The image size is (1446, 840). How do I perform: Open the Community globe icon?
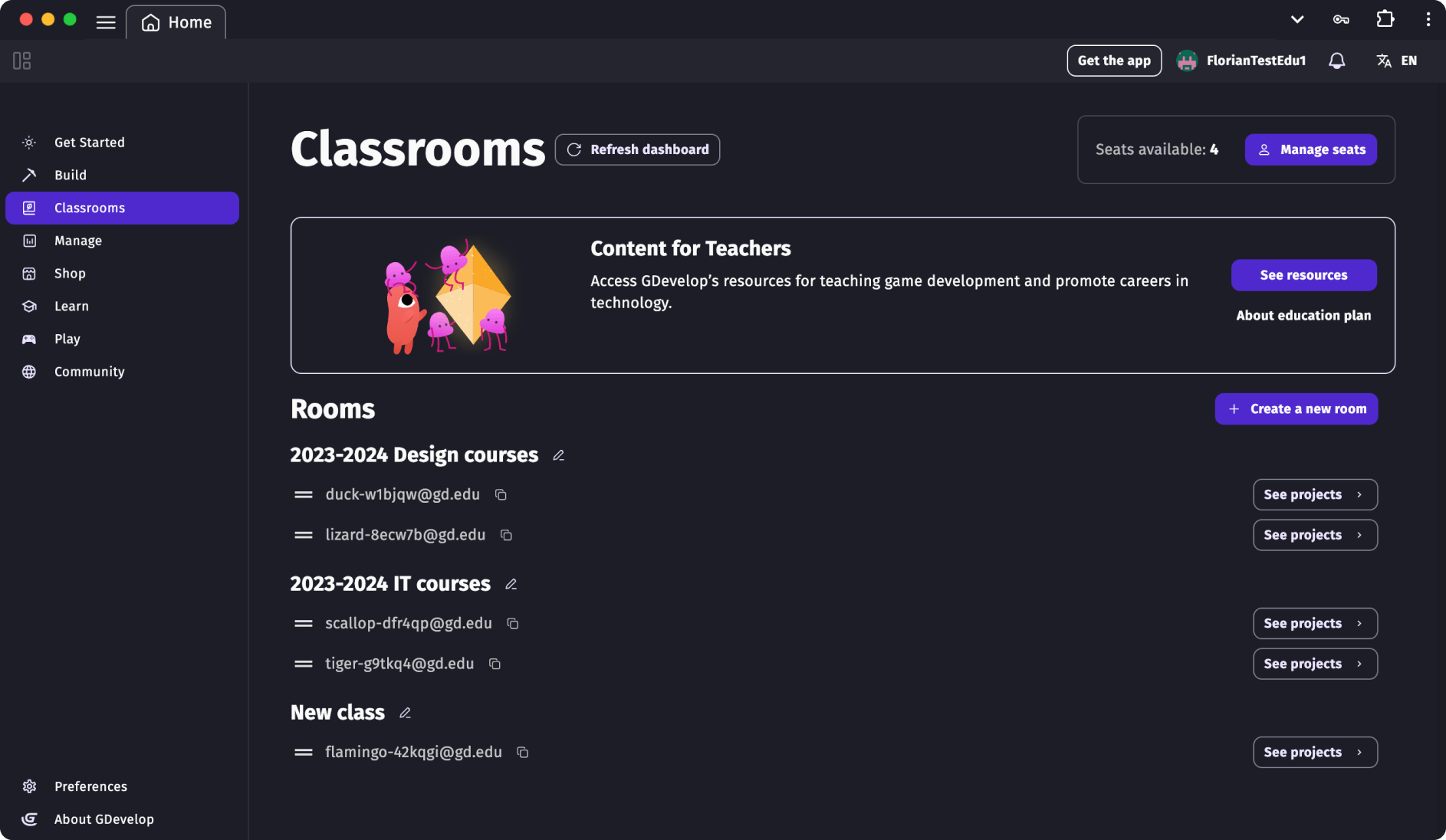coord(28,371)
